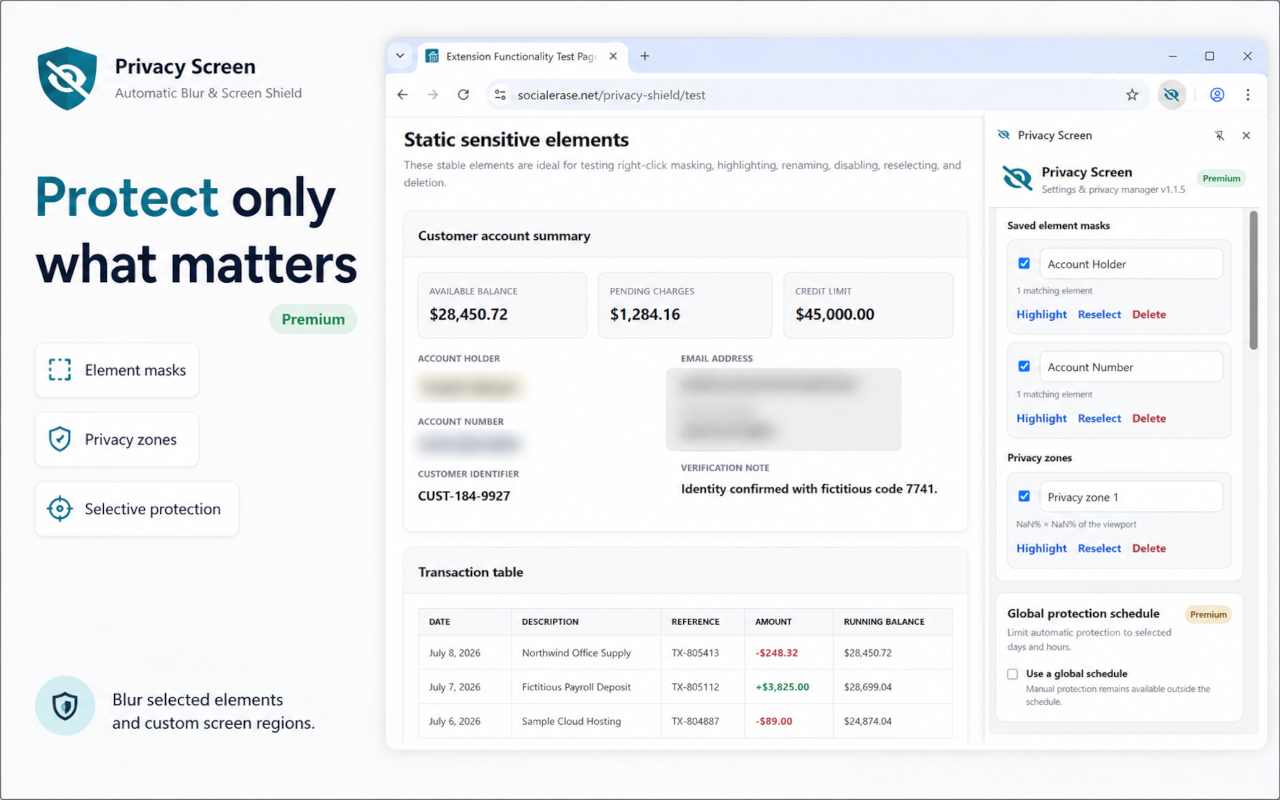This screenshot has width=1280, height=800.
Task: Open the Chrome profile avatar icon
Action: [1217, 95]
